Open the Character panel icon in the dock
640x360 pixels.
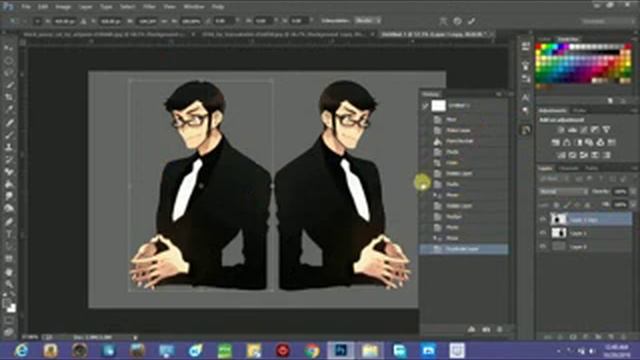tap(525, 97)
